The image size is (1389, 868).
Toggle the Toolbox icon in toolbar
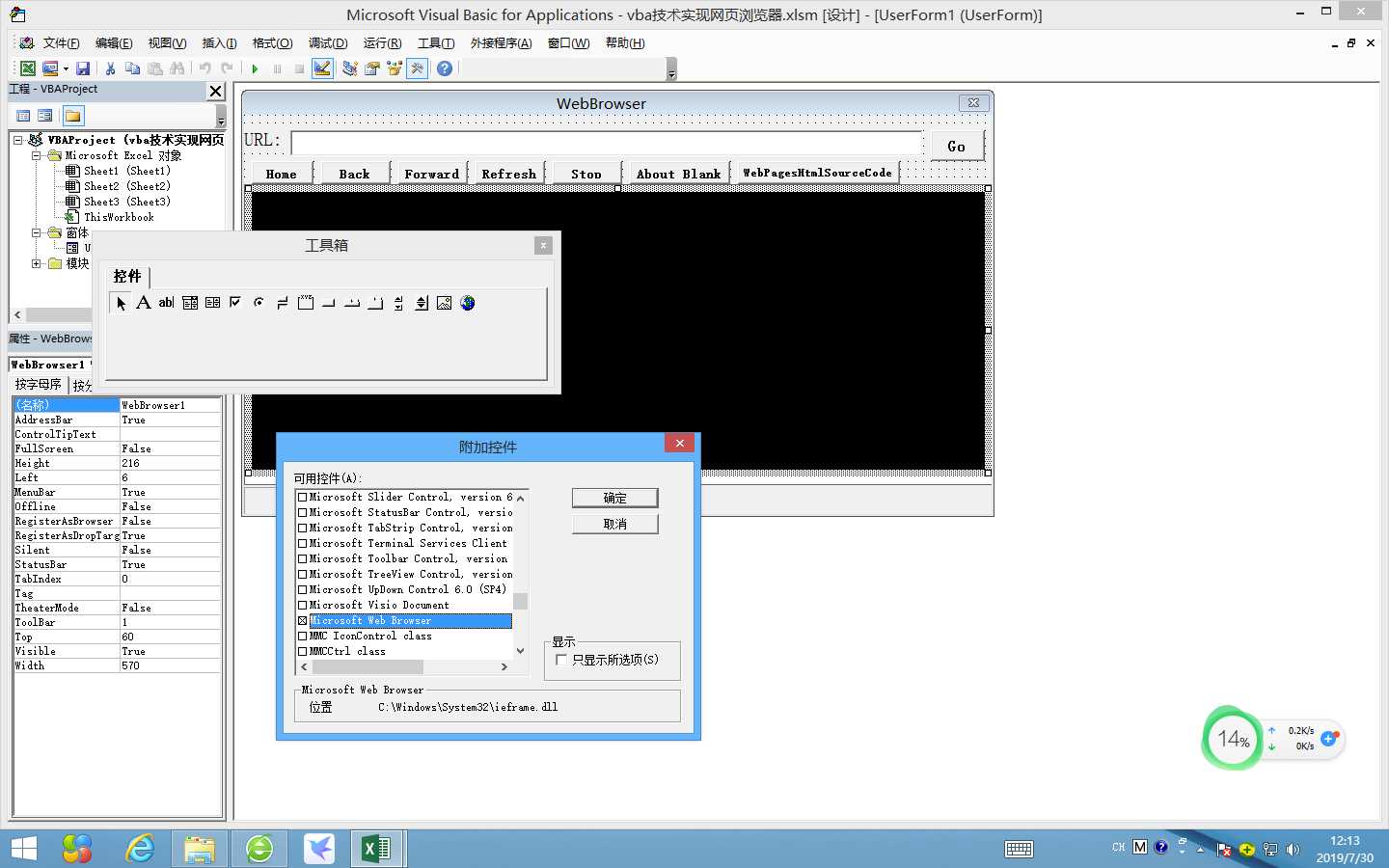click(417, 68)
